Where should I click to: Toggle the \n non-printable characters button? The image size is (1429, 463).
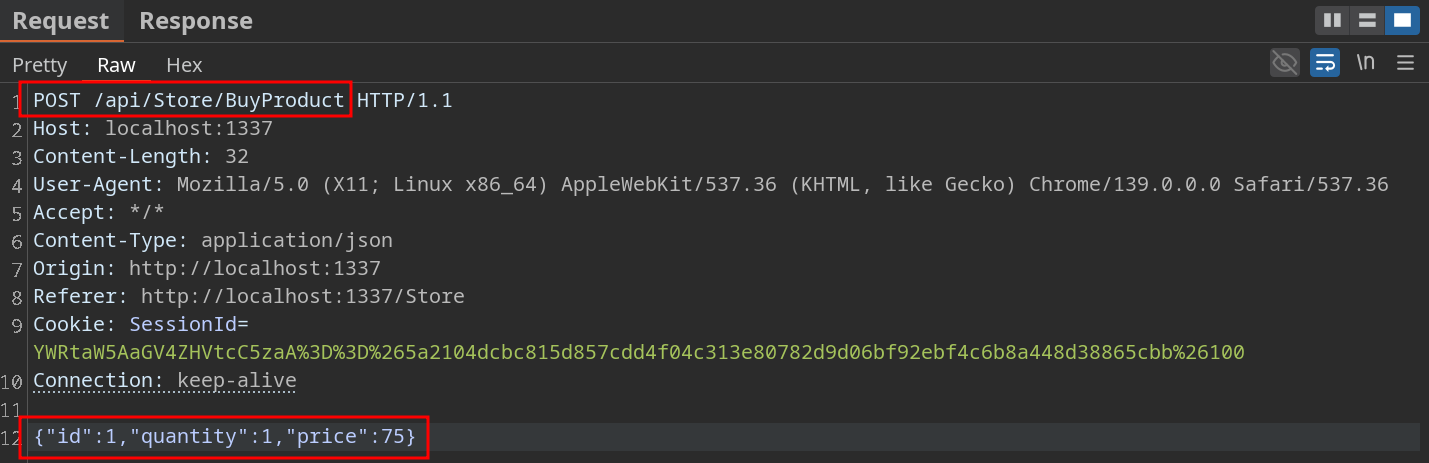(x=1365, y=63)
